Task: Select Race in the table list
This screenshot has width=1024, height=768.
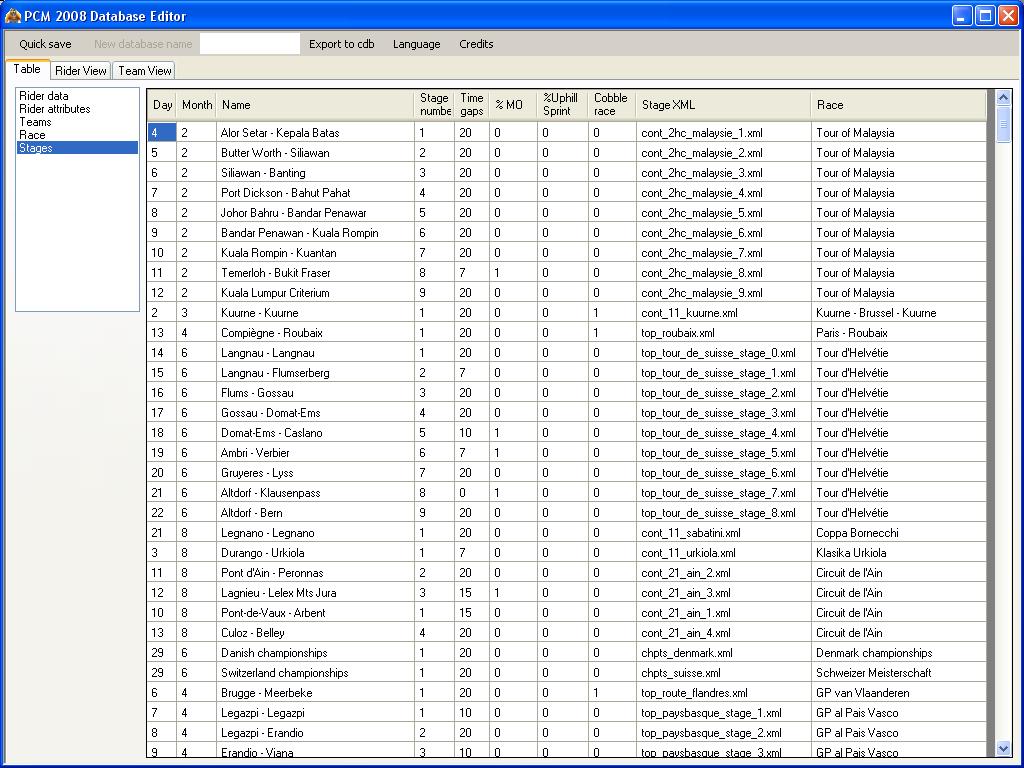Action: click(x=32, y=135)
